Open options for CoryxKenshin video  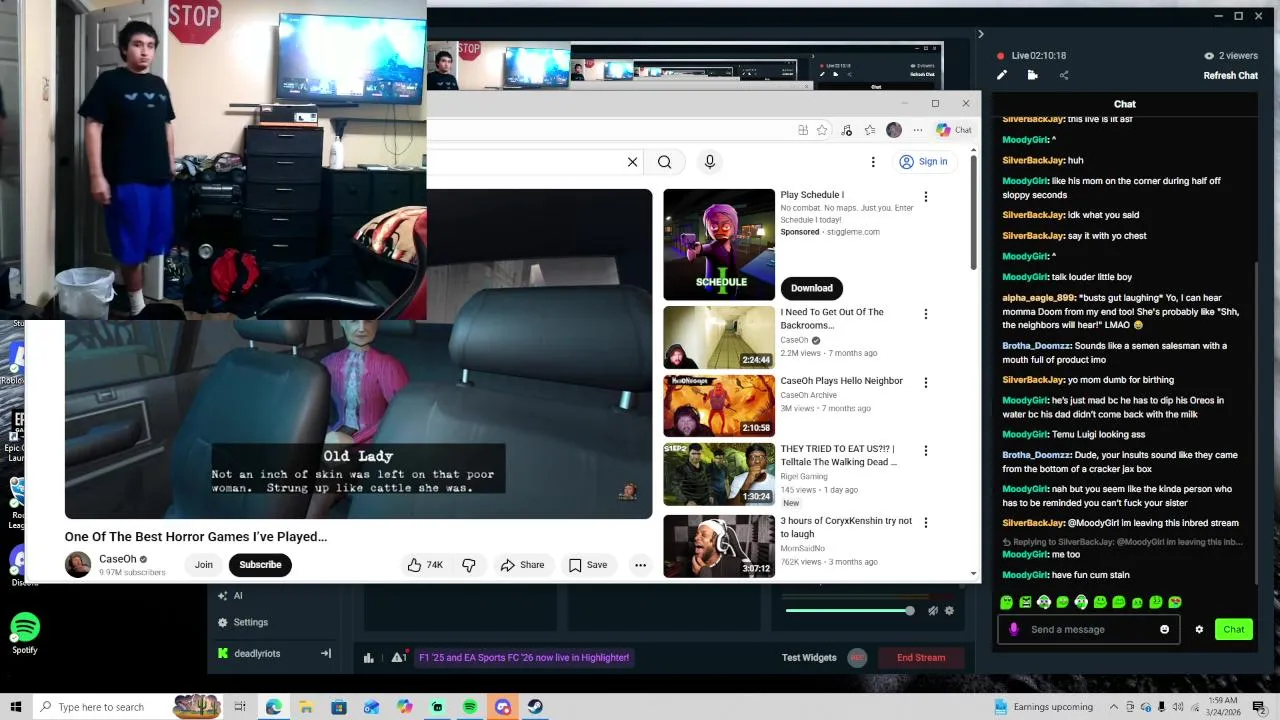click(925, 523)
